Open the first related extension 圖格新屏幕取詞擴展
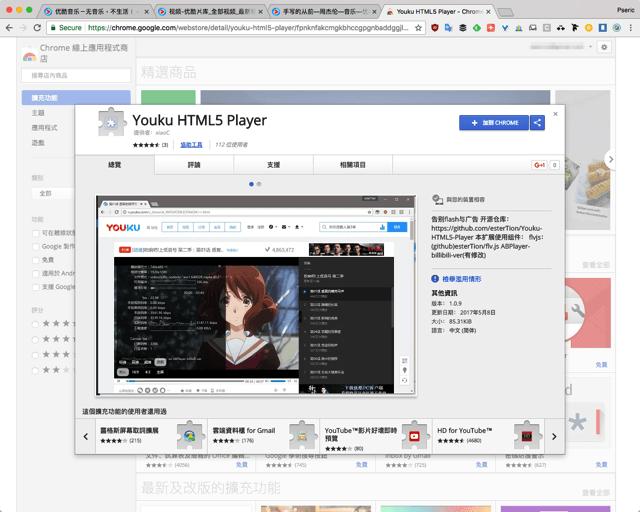 pos(151,436)
